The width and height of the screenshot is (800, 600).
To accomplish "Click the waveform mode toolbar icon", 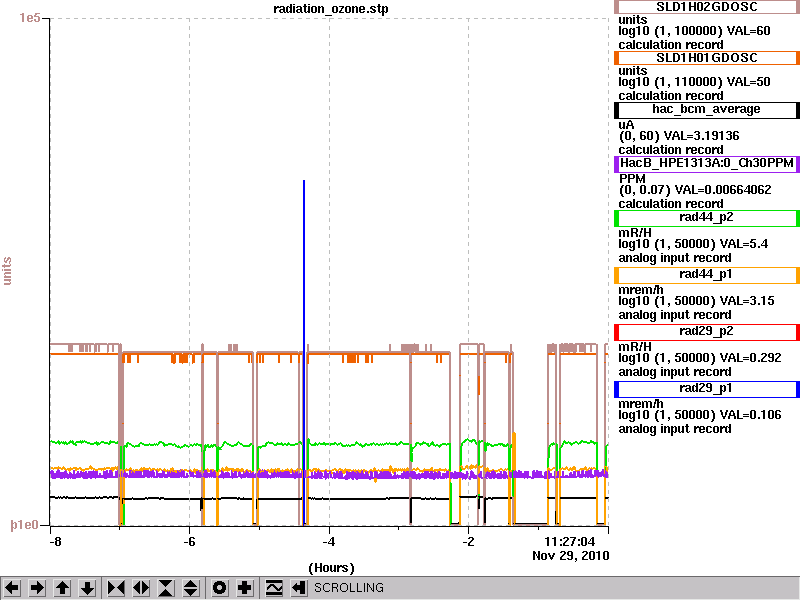I will click(x=274, y=588).
